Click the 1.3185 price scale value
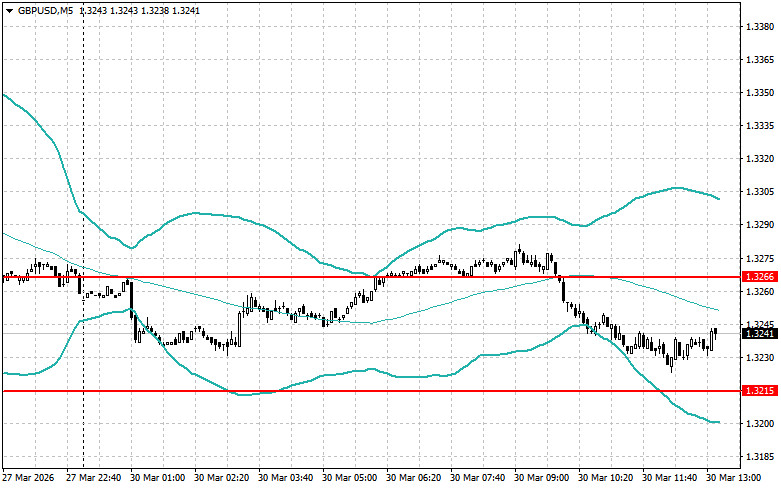Screen dimensions: 781x489 [760, 457]
